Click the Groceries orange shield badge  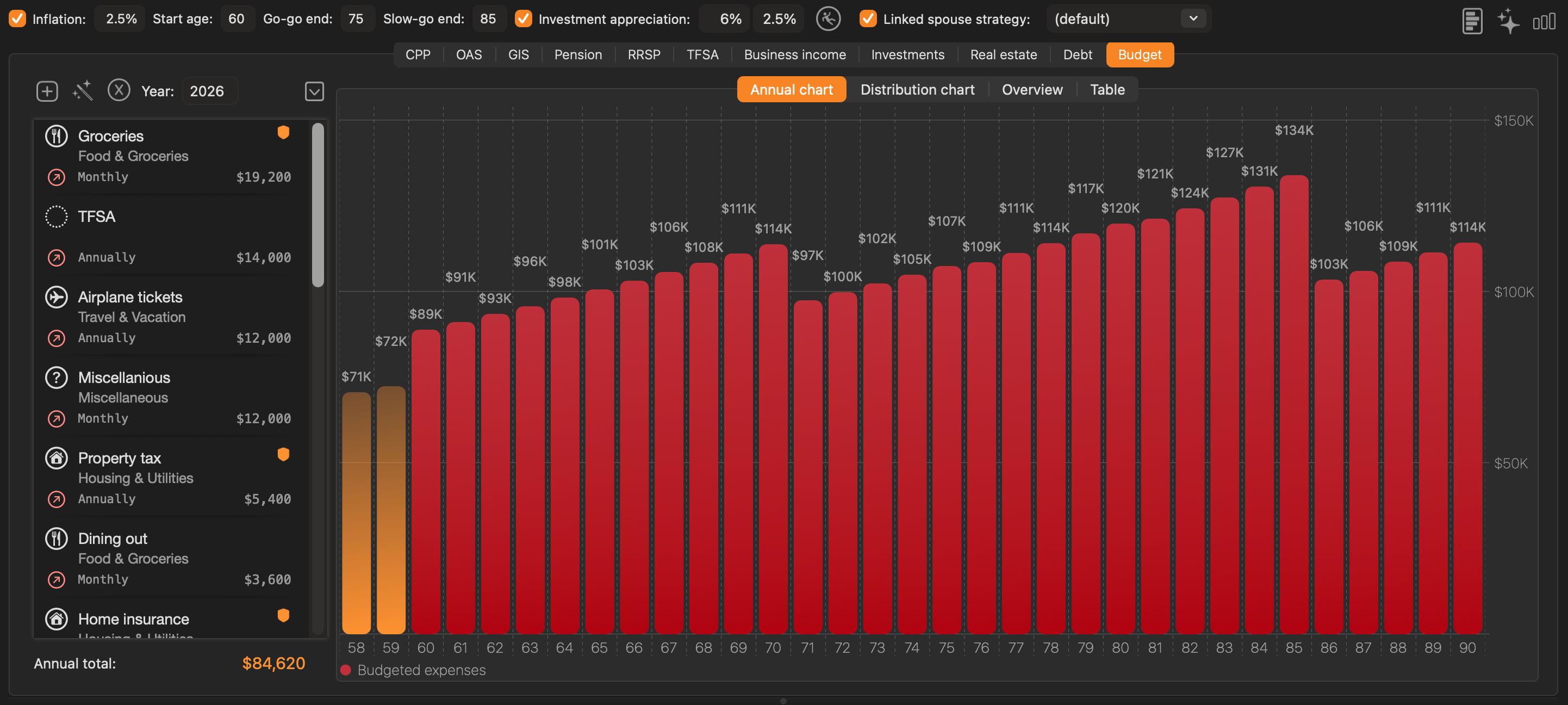(283, 132)
